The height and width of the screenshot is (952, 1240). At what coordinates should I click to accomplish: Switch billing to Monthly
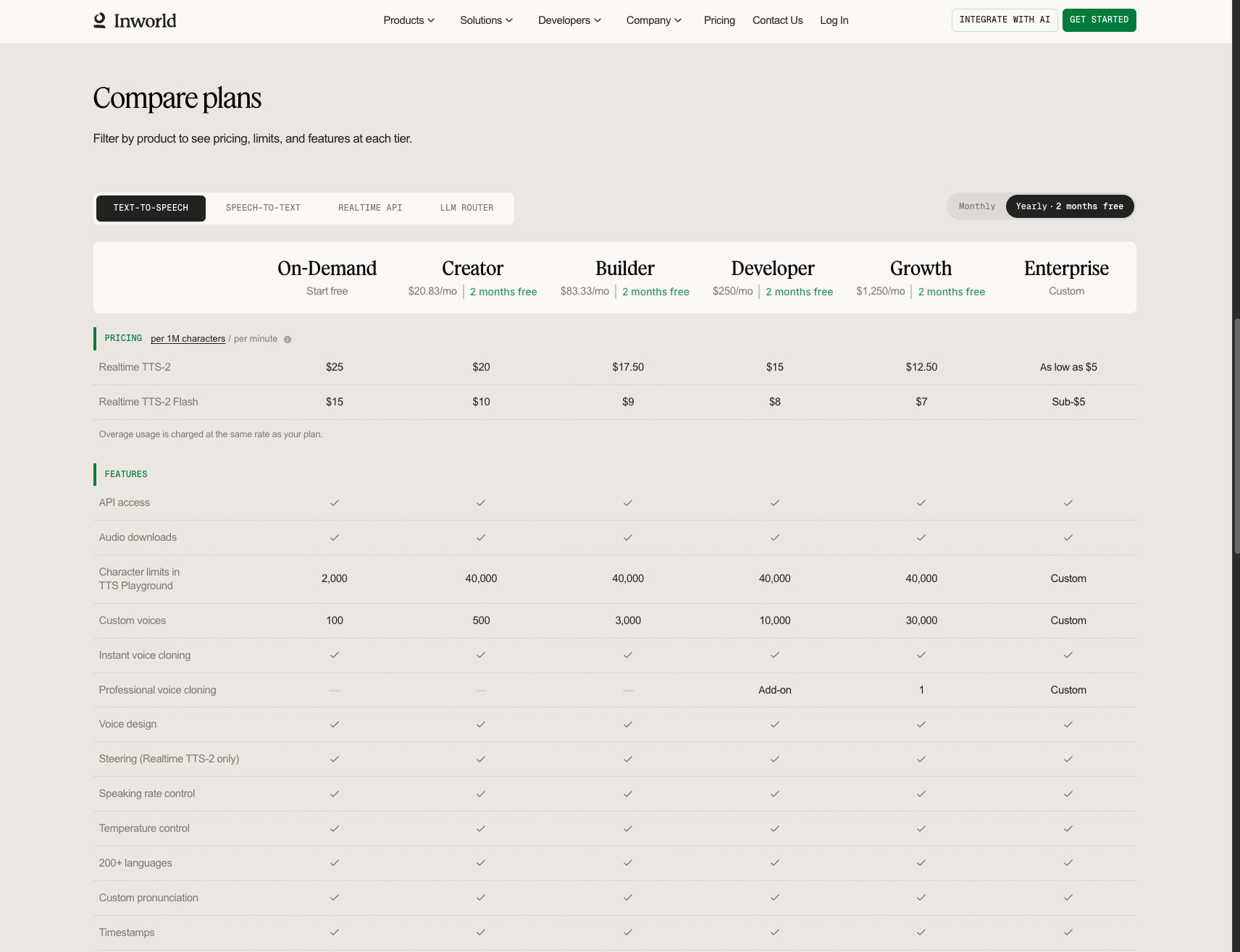click(x=977, y=206)
